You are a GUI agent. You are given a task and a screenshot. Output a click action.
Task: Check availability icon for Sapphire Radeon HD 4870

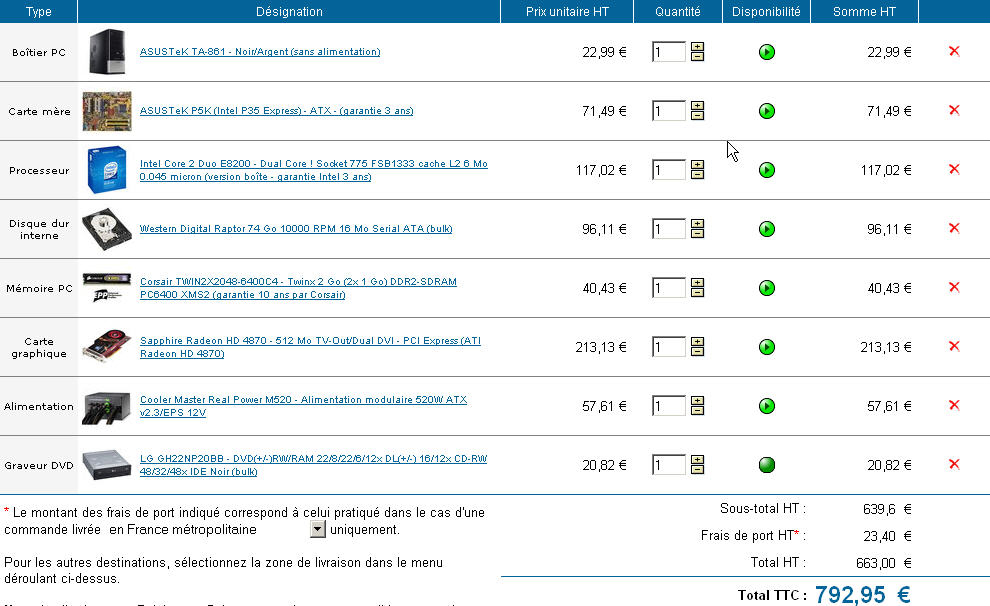[766, 347]
